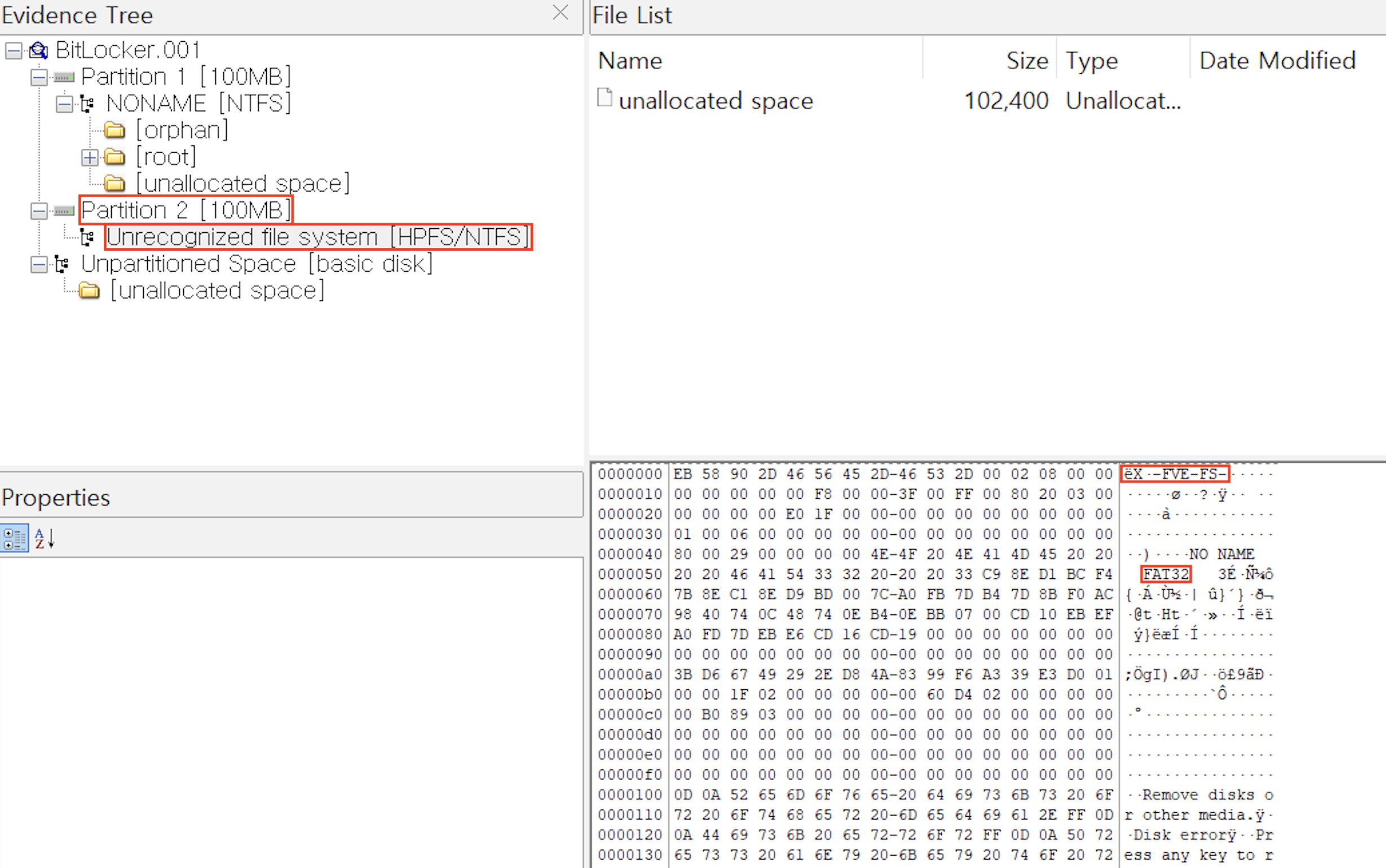Click the Partition 1 drive icon
Viewport: 1386px width, 868px height.
click(x=64, y=77)
